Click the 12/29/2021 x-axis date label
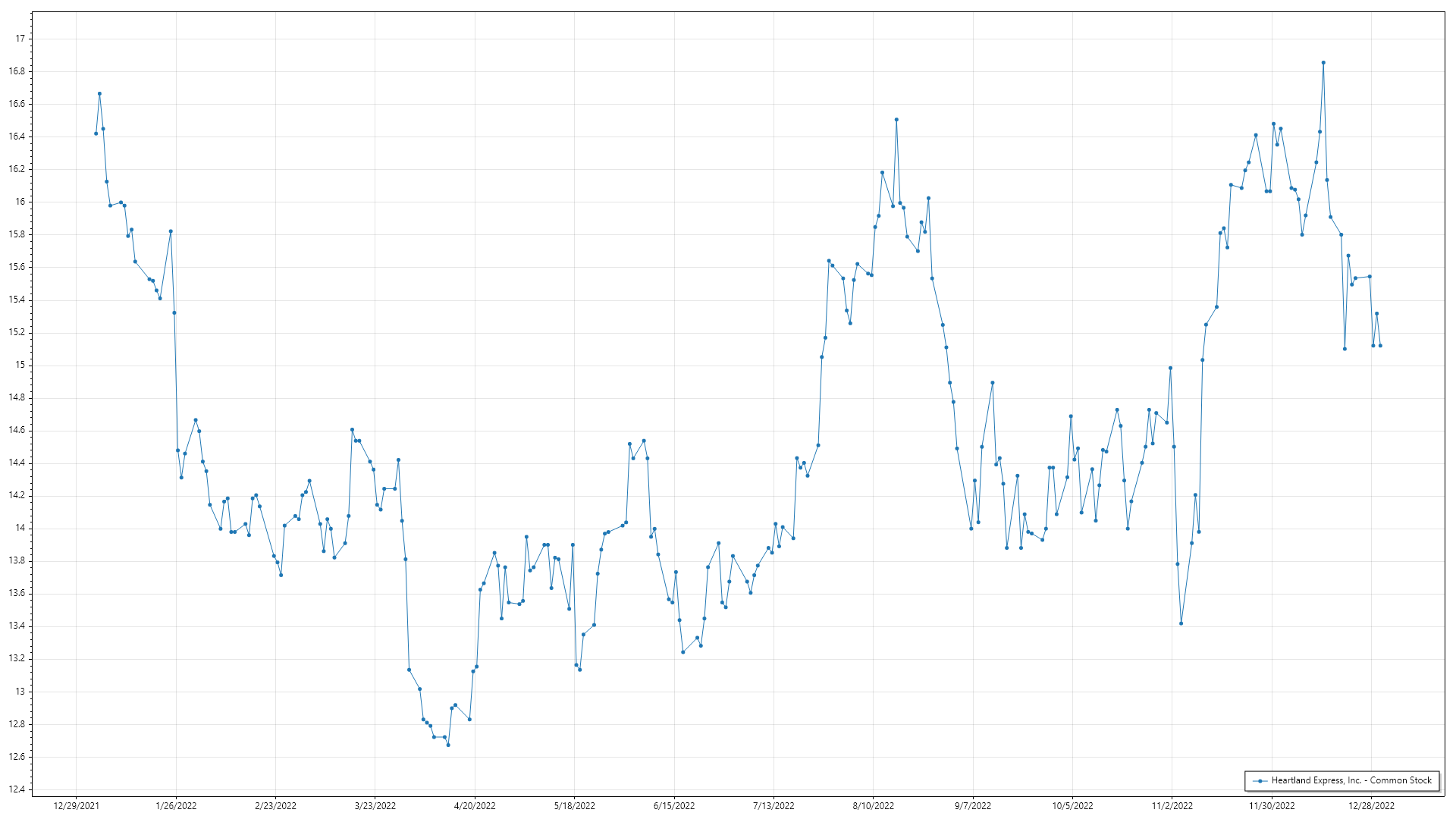 click(76, 806)
